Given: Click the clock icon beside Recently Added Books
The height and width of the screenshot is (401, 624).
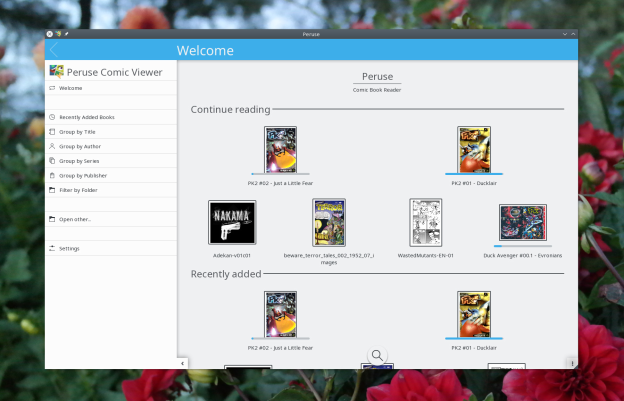Looking at the screenshot, I should 52,117.
